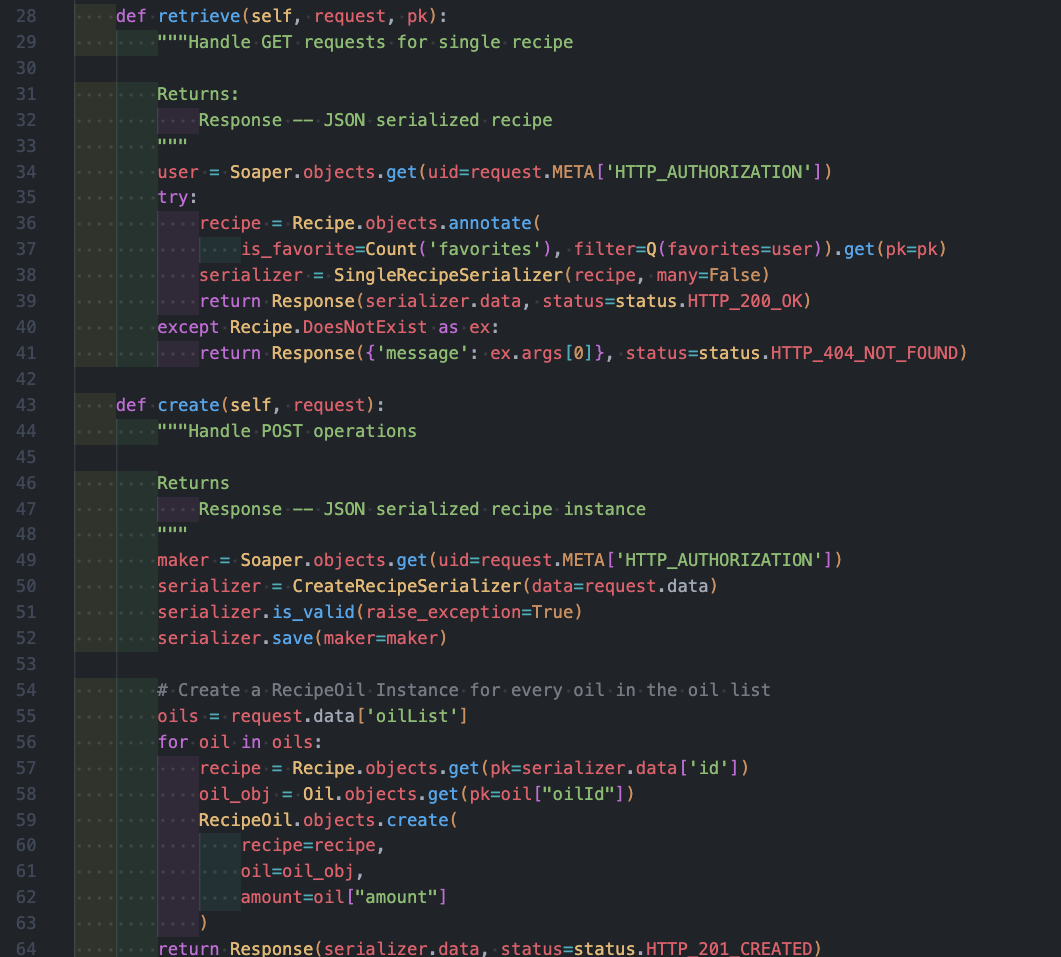
Task: Click 'HTTP_200_OK' on line 39
Action: 744,301
